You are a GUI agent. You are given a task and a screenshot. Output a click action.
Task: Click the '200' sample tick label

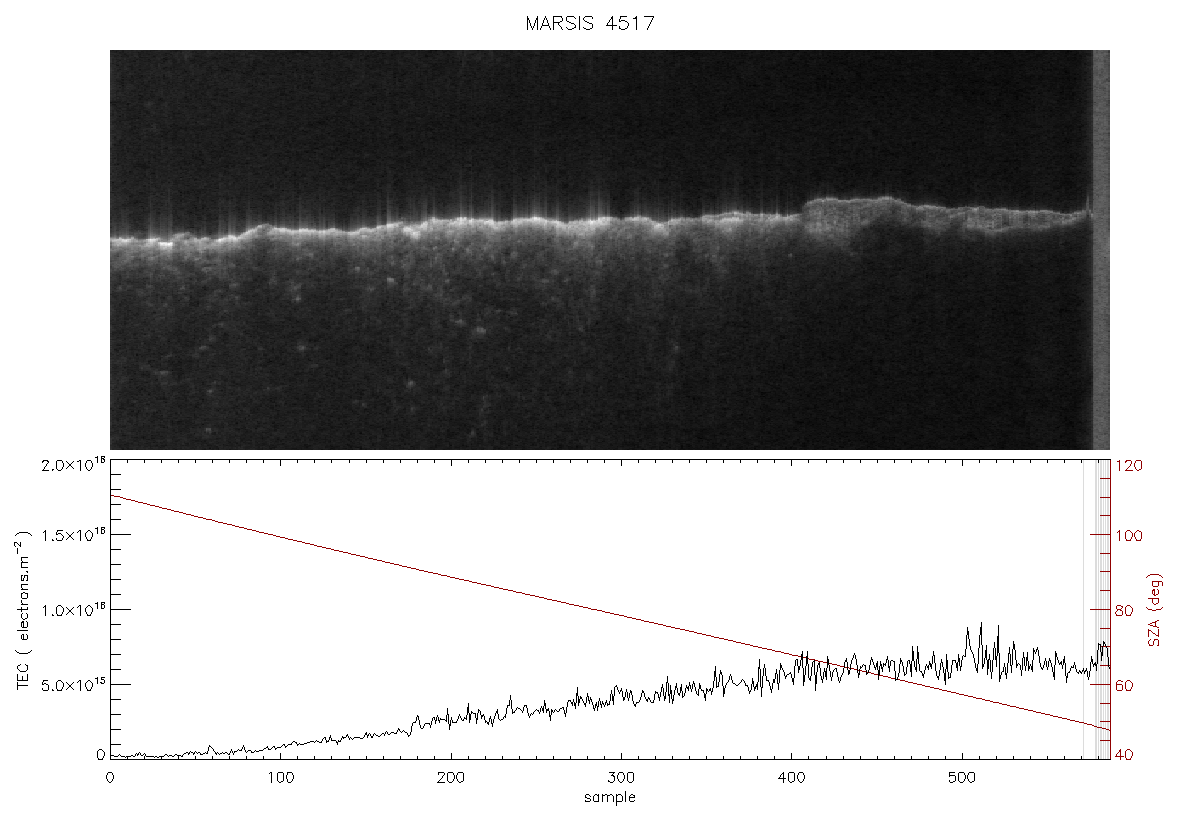(x=451, y=777)
